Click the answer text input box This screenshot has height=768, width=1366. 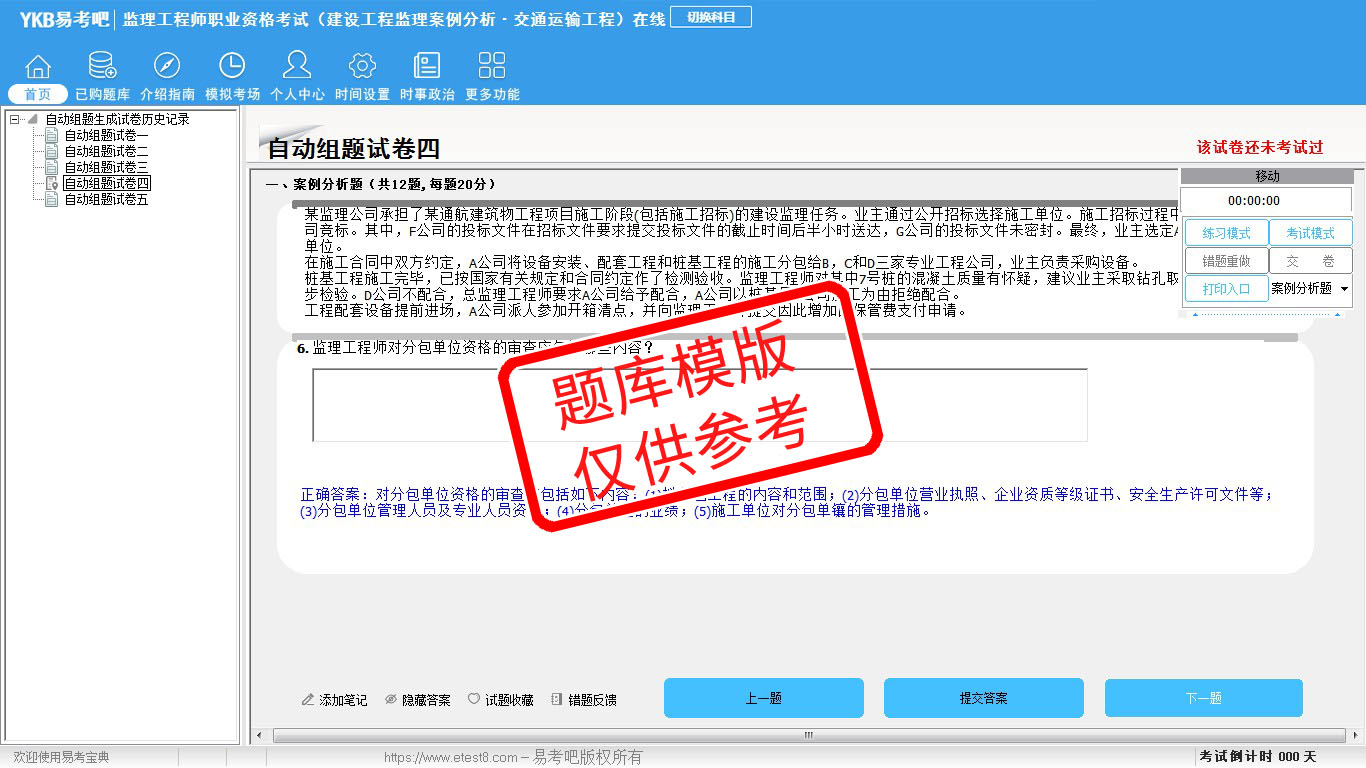699,405
